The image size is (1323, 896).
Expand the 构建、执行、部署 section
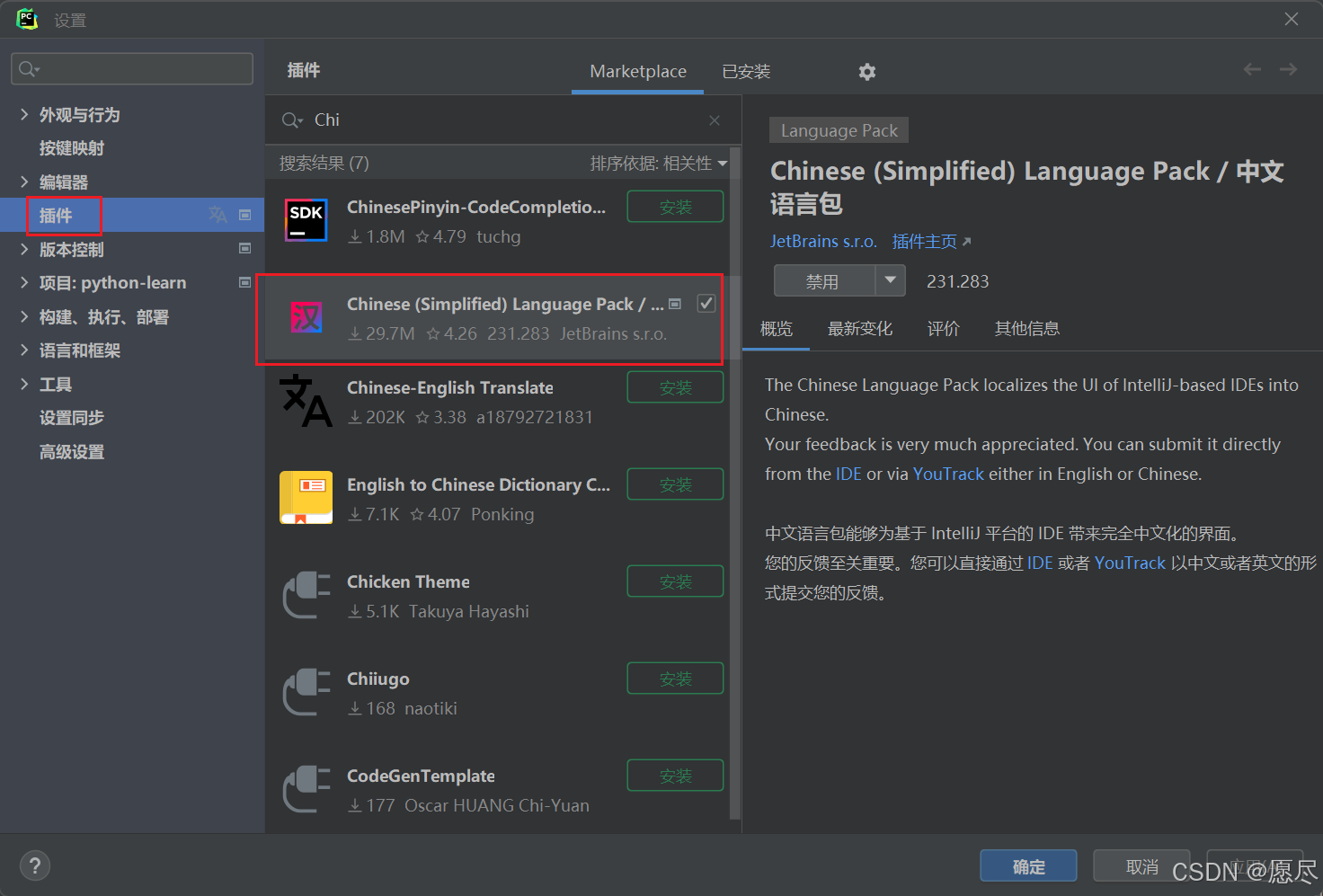tap(24, 316)
